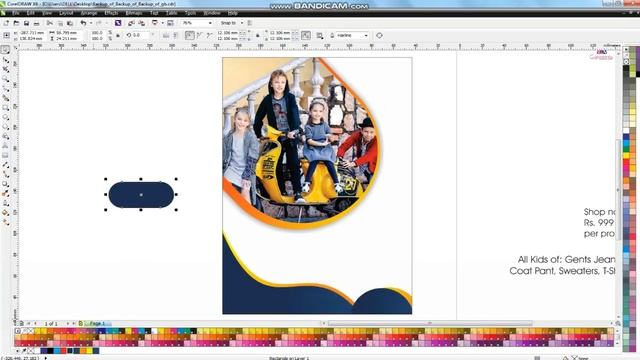This screenshot has height=360, width=640.
Task: Select the Pick tool in the toolbox
Action: point(5,50)
